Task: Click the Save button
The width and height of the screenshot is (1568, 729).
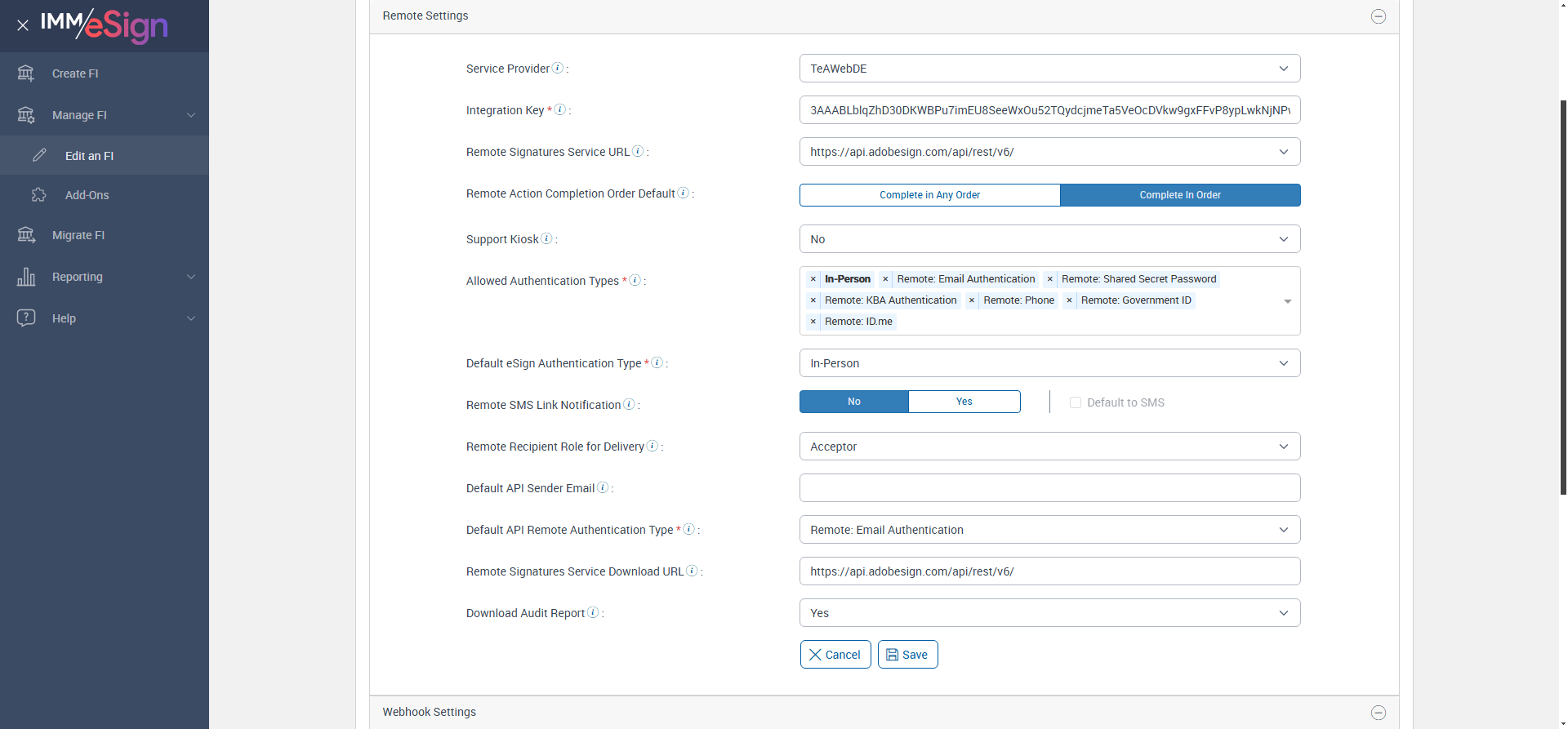Action: point(907,655)
